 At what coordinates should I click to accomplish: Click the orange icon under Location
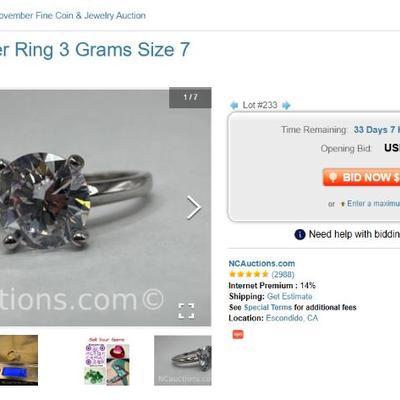(x=238, y=334)
